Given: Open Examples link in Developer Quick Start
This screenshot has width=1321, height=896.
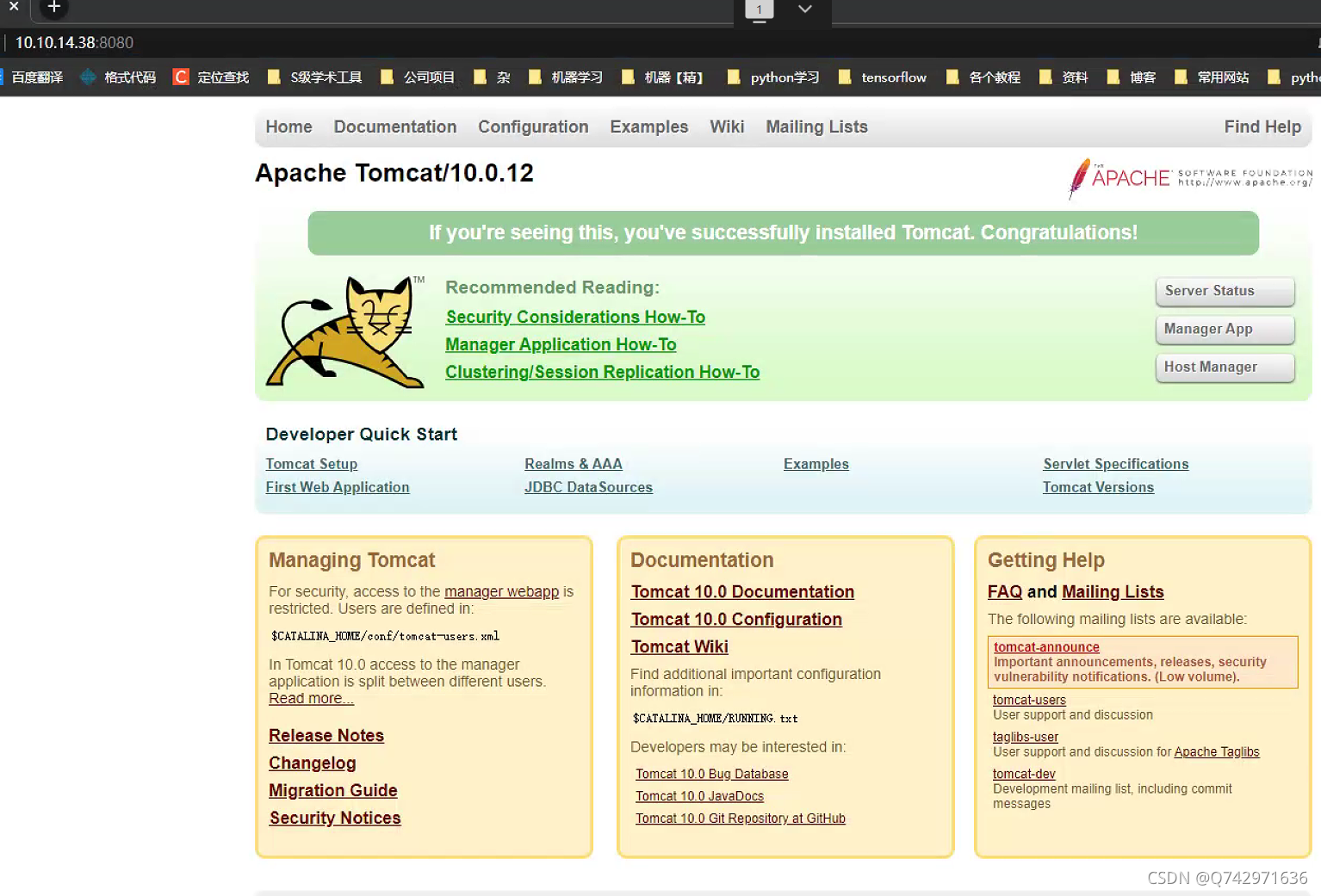Looking at the screenshot, I should pos(816,464).
